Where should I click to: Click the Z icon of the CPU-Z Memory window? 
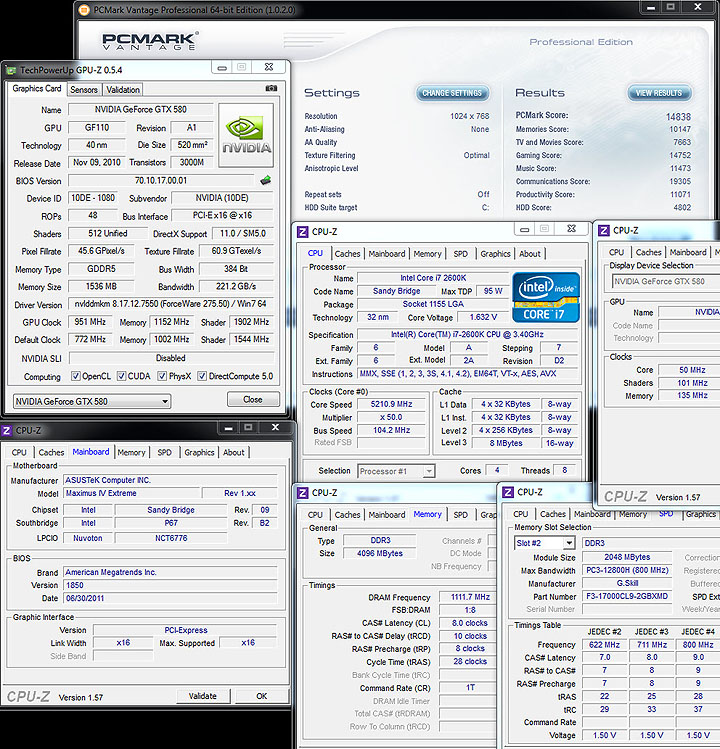[302, 492]
